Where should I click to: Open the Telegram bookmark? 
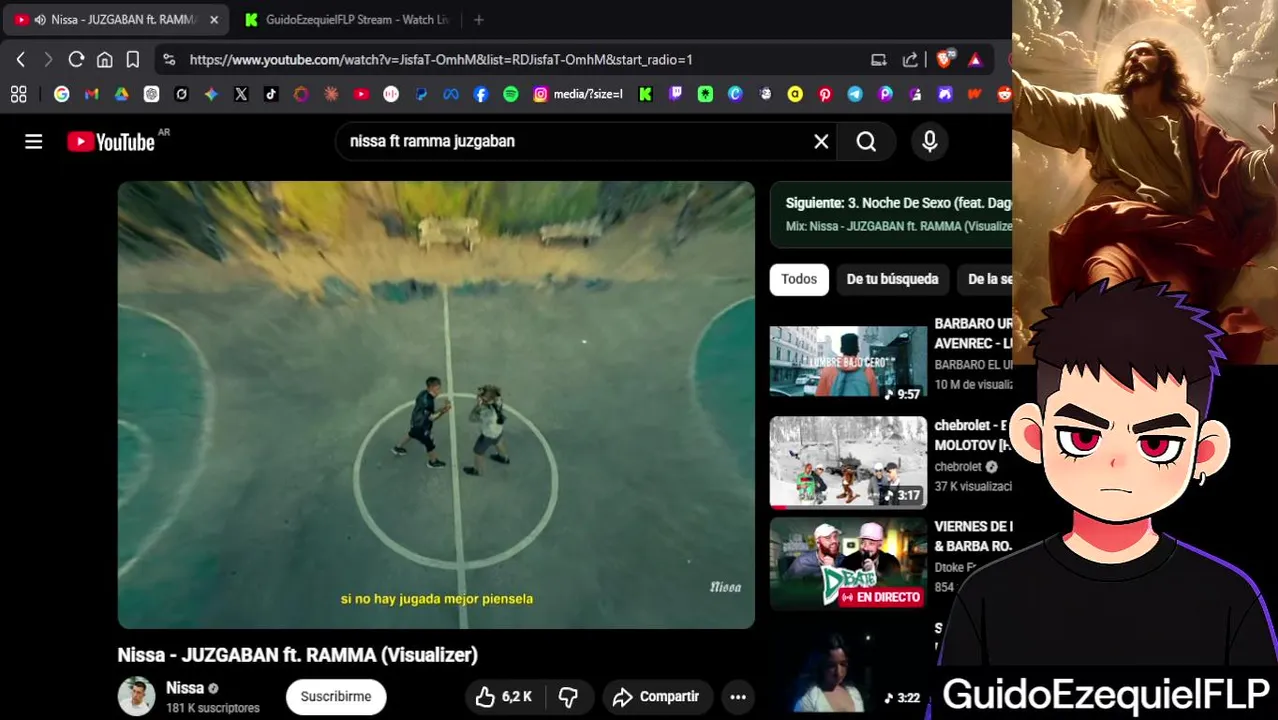click(855, 94)
